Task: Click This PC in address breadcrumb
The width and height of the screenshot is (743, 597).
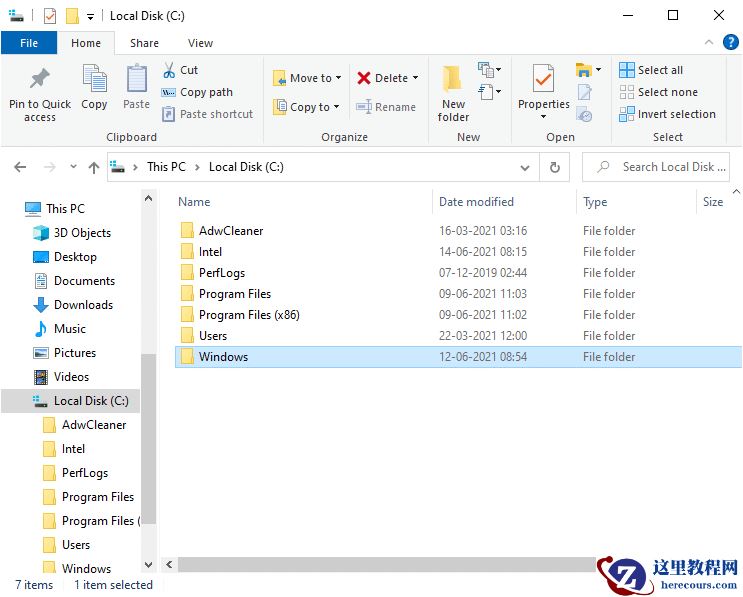Action: pyautogui.click(x=166, y=167)
